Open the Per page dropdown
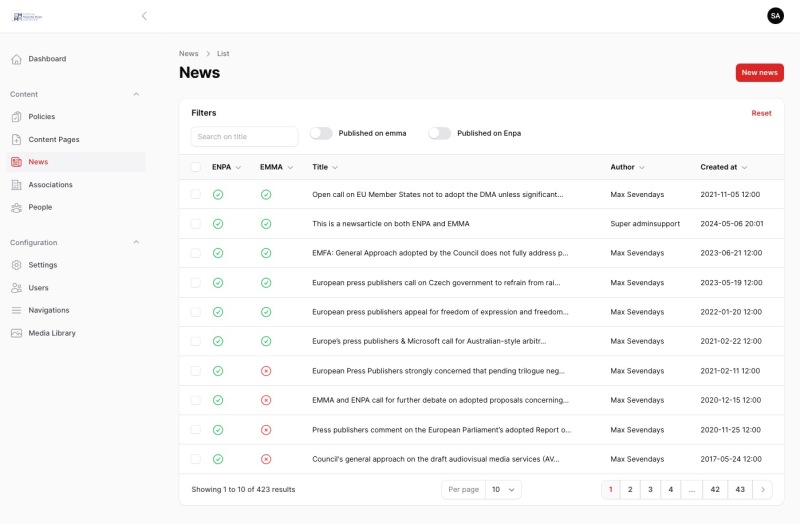This screenshot has width=800, height=524. tap(498, 489)
